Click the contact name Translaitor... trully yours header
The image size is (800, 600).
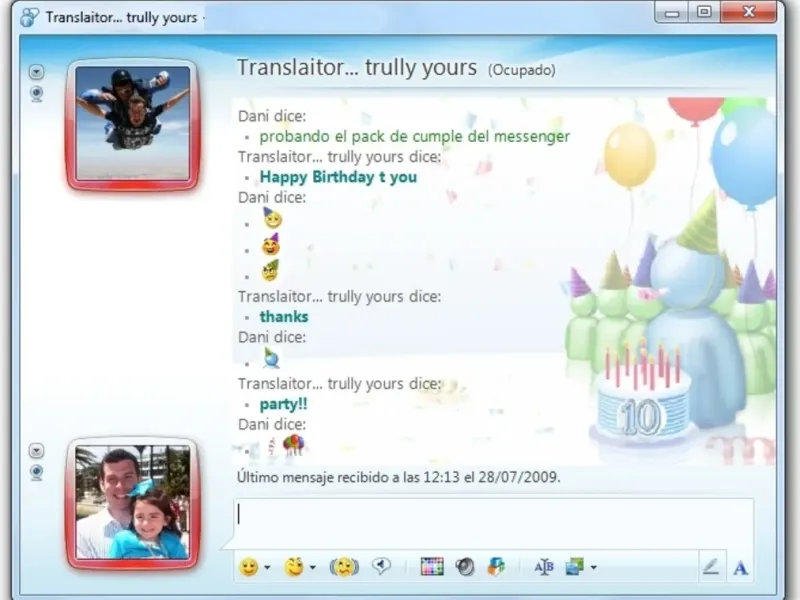click(357, 67)
